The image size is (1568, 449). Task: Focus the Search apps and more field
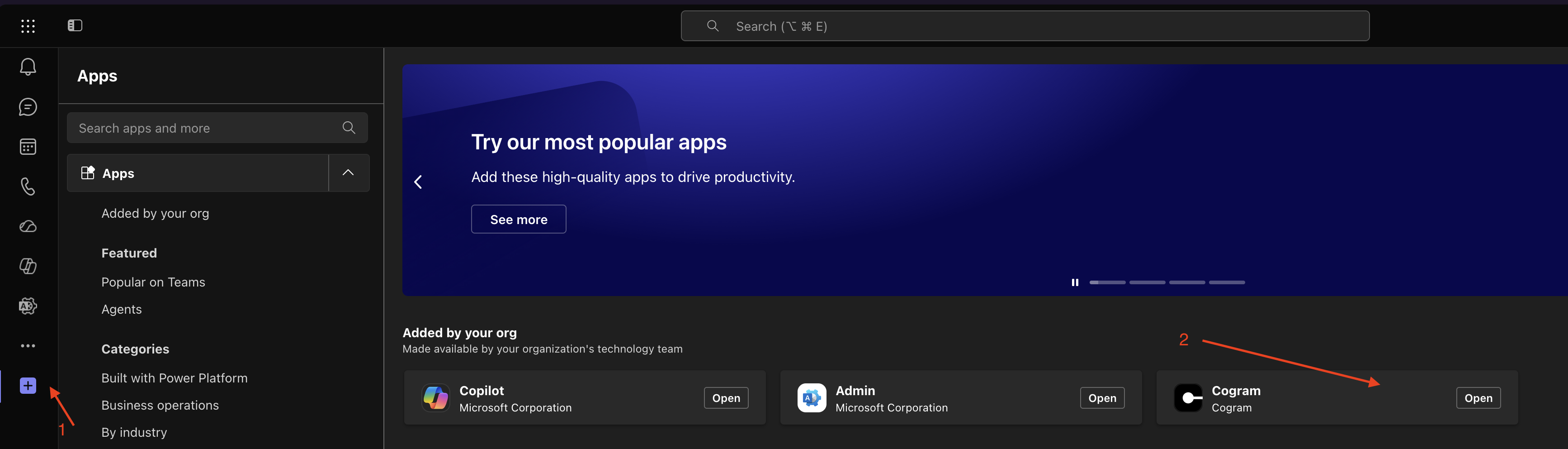coord(217,127)
